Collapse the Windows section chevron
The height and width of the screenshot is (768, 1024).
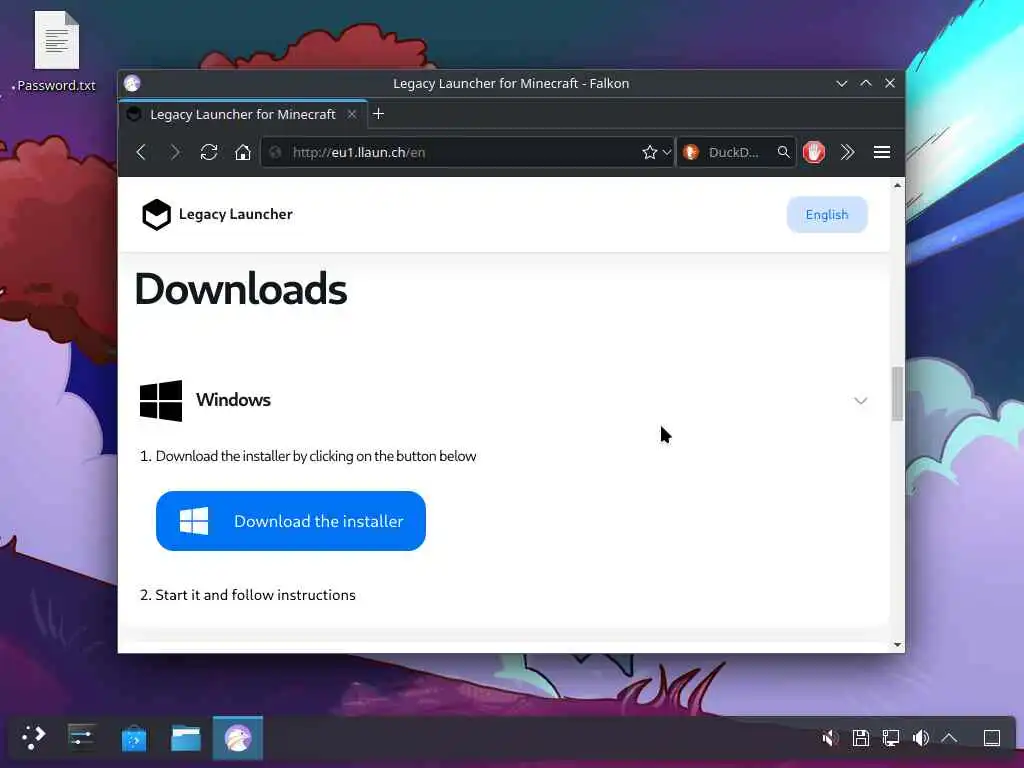tap(861, 400)
